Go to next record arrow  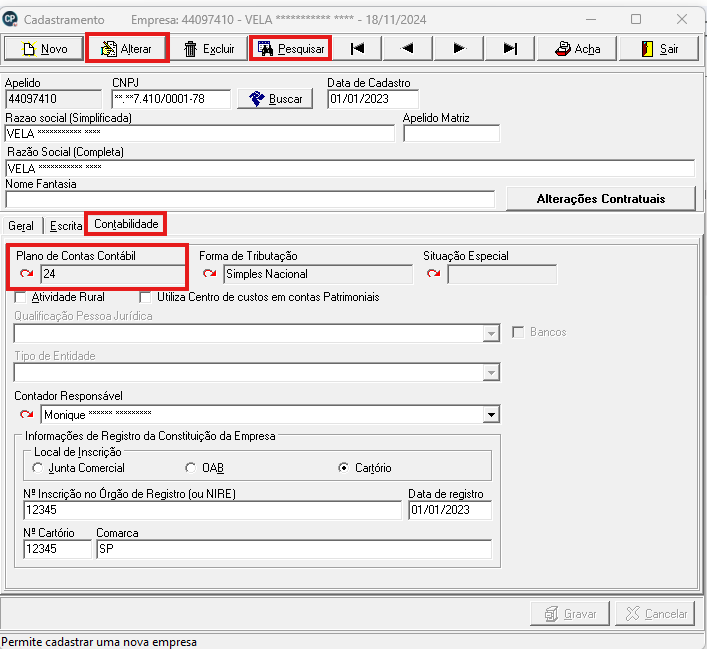[x=459, y=48]
